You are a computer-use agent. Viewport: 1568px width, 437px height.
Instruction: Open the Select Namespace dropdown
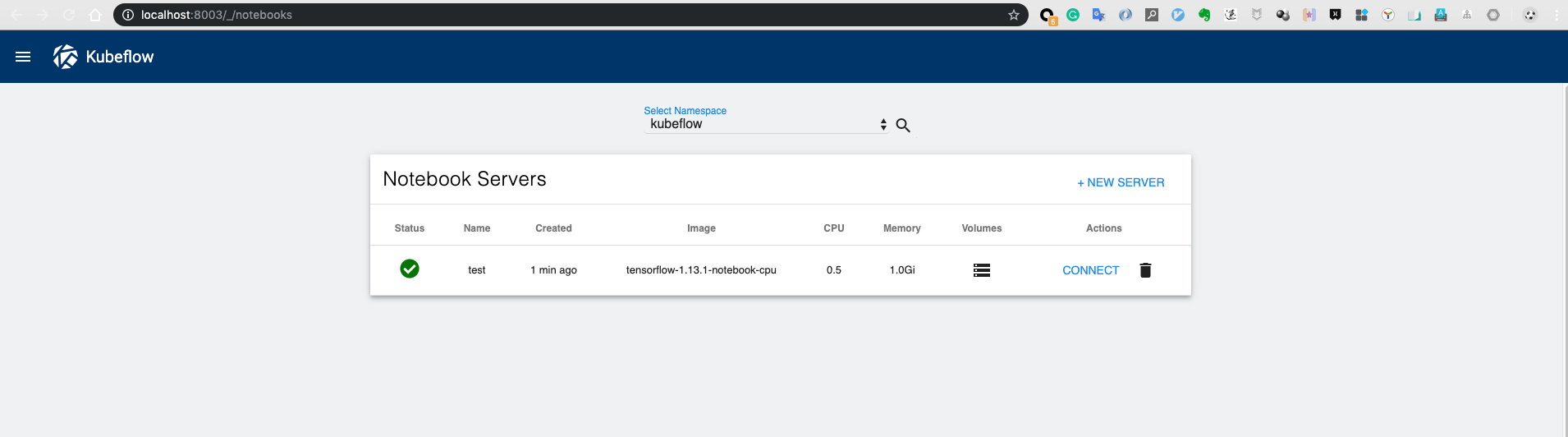763,124
